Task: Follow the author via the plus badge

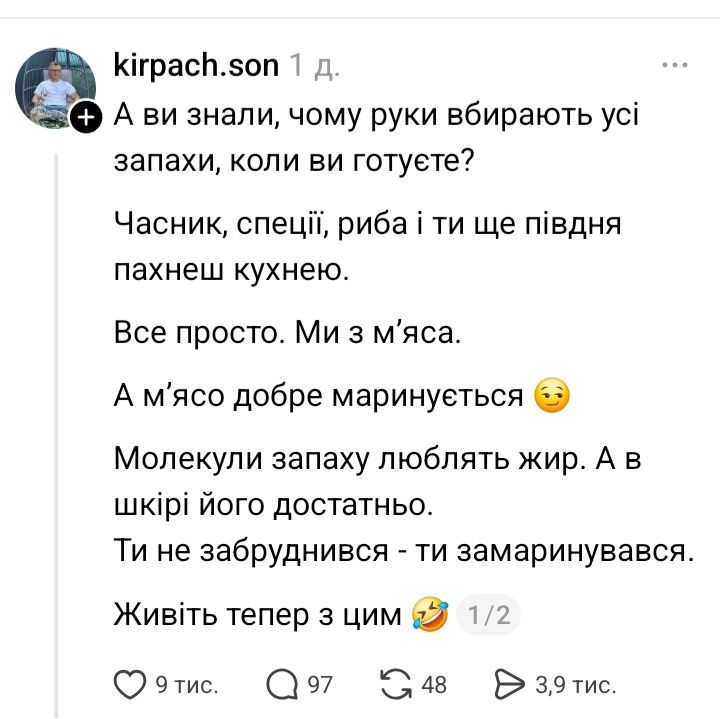Action: pyautogui.click(x=87, y=118)
